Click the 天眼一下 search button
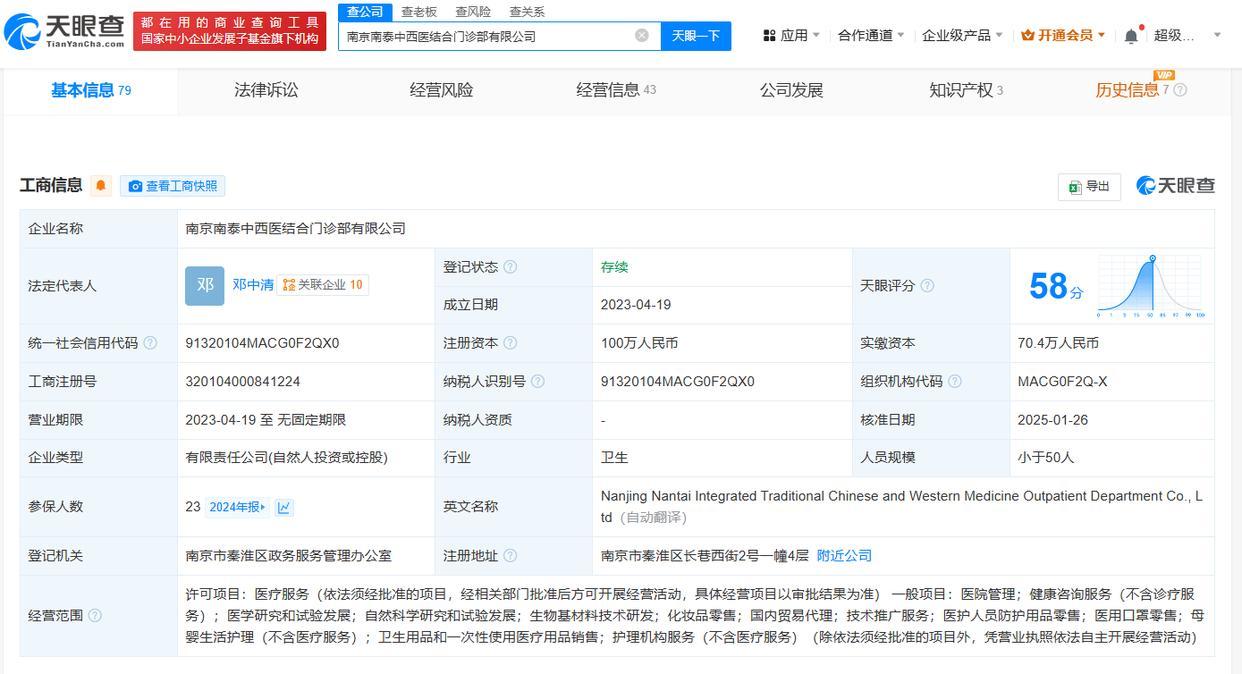This screenshot has width=1242, height=674. pyautogui.click(x=696, y=36)
